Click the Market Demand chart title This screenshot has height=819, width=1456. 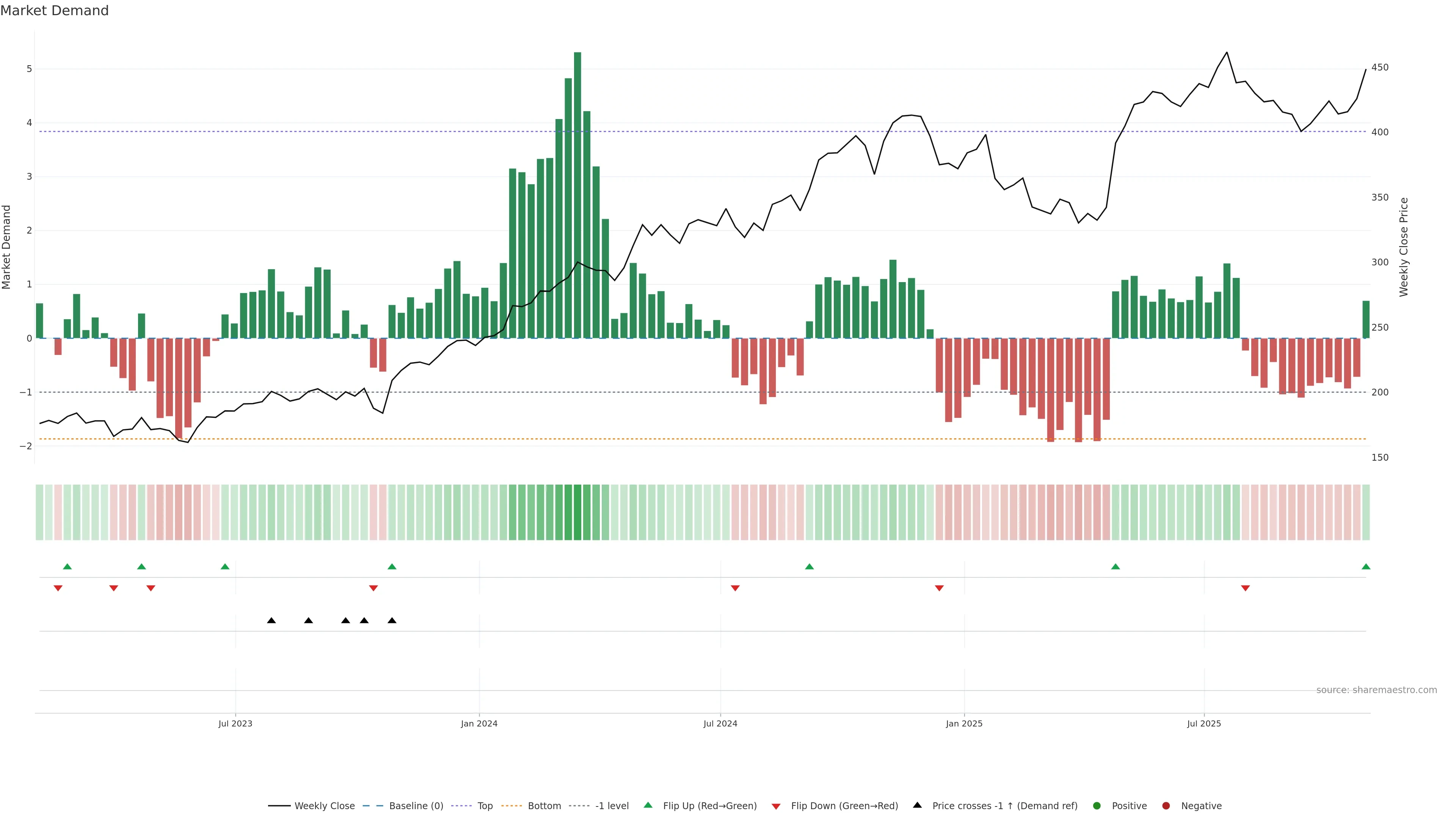click(54, 11)
